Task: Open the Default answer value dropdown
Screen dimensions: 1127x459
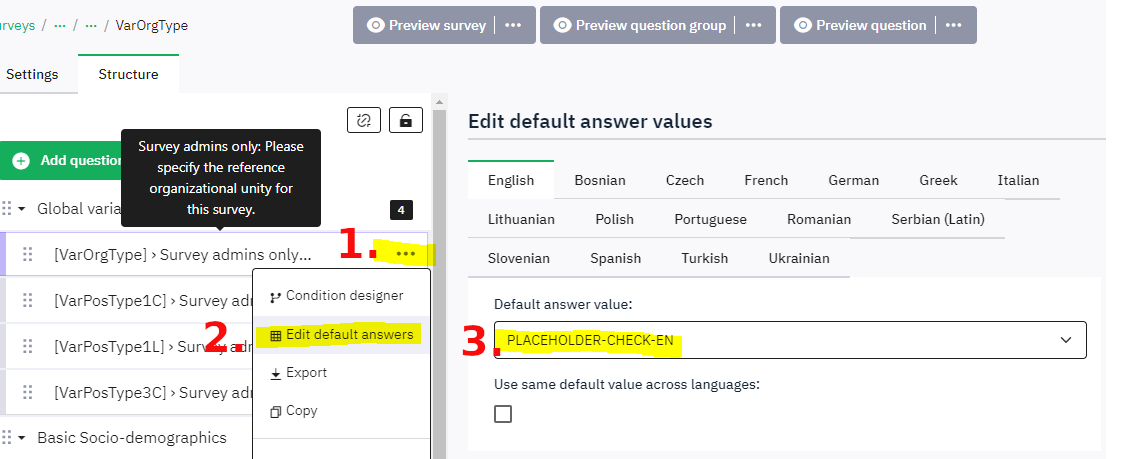Action: pos(789,340)
